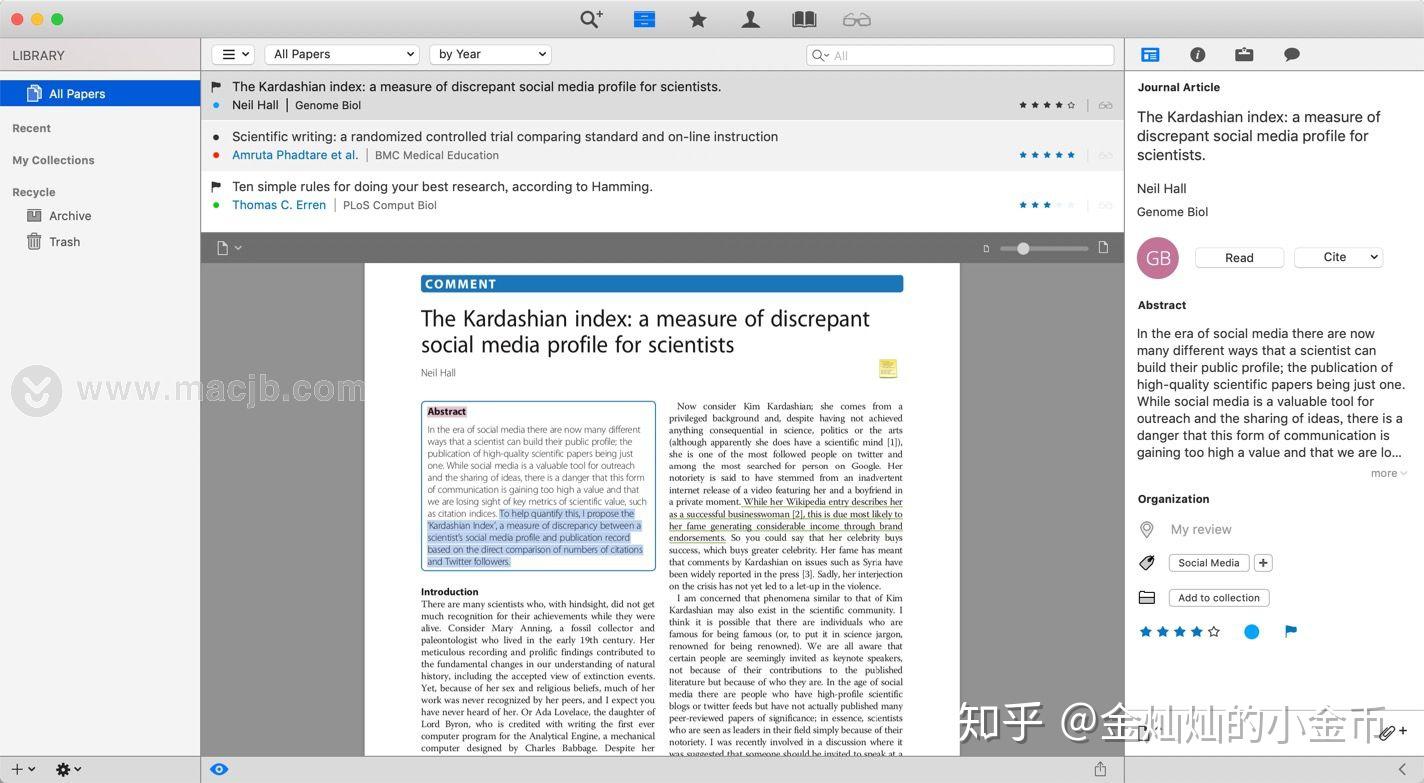Set inspector rating to five stars
Viewport: 1424px width, 783px height.
(1214, 631)
